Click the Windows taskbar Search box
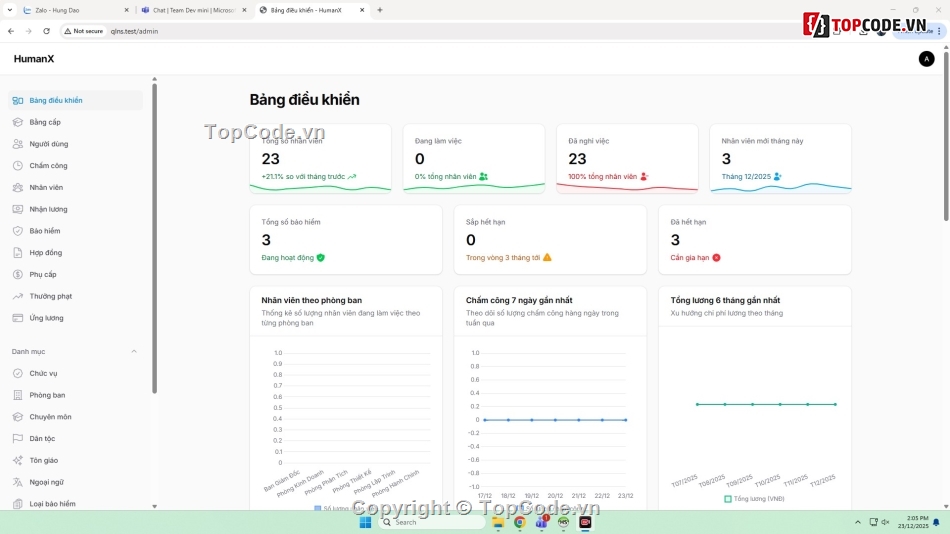The width and height of the screenshot is (950, 534). (x=431, y=522)
